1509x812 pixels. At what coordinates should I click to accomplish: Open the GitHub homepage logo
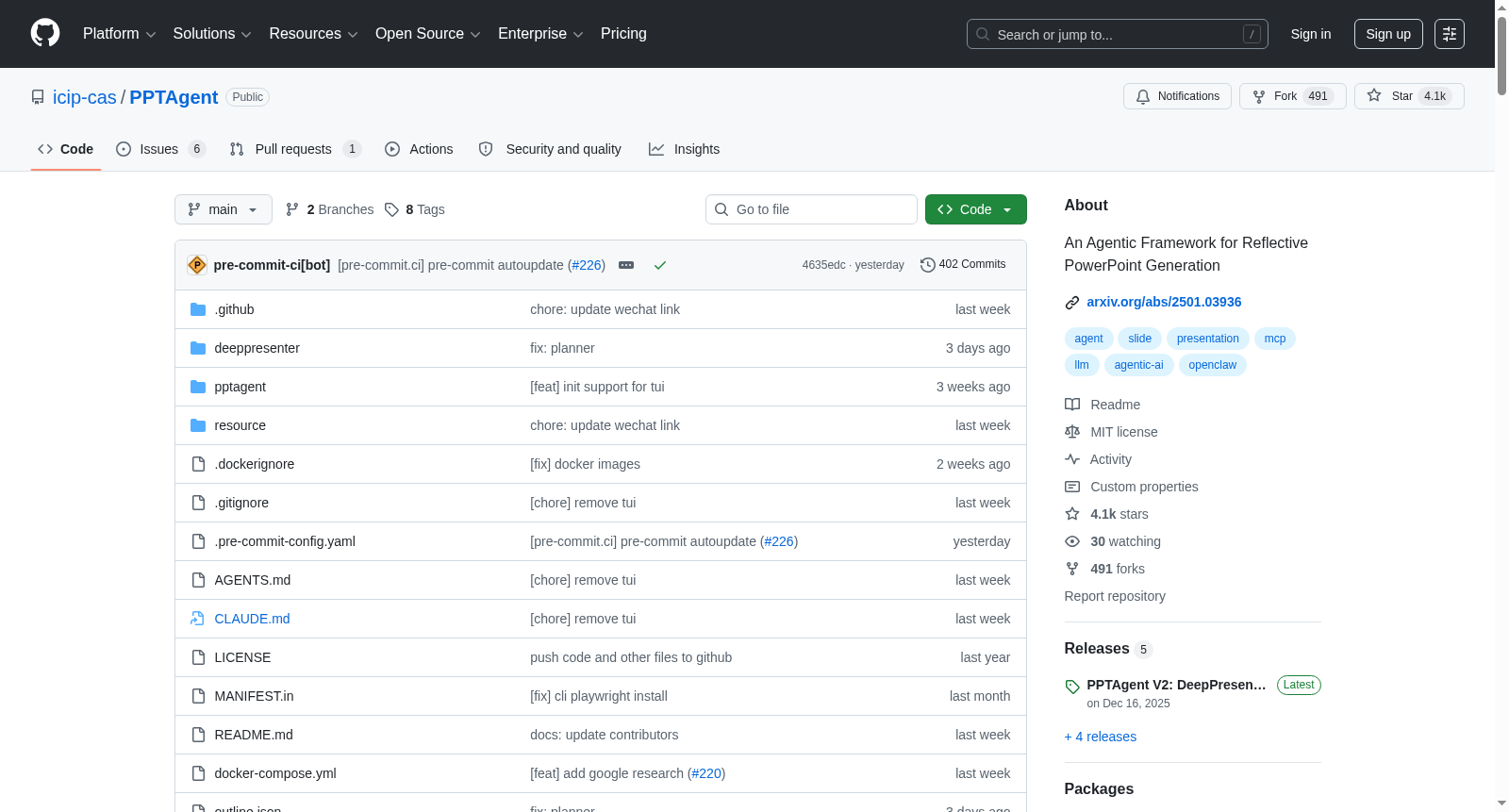[x=45, y=33]
